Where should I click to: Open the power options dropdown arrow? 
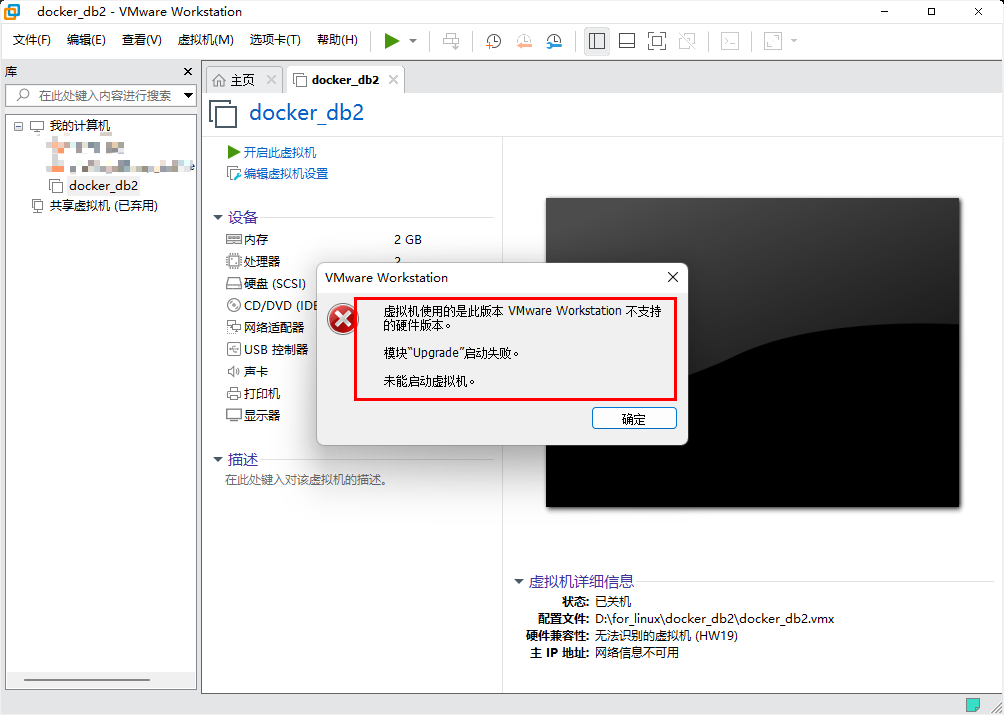(413, 41)
